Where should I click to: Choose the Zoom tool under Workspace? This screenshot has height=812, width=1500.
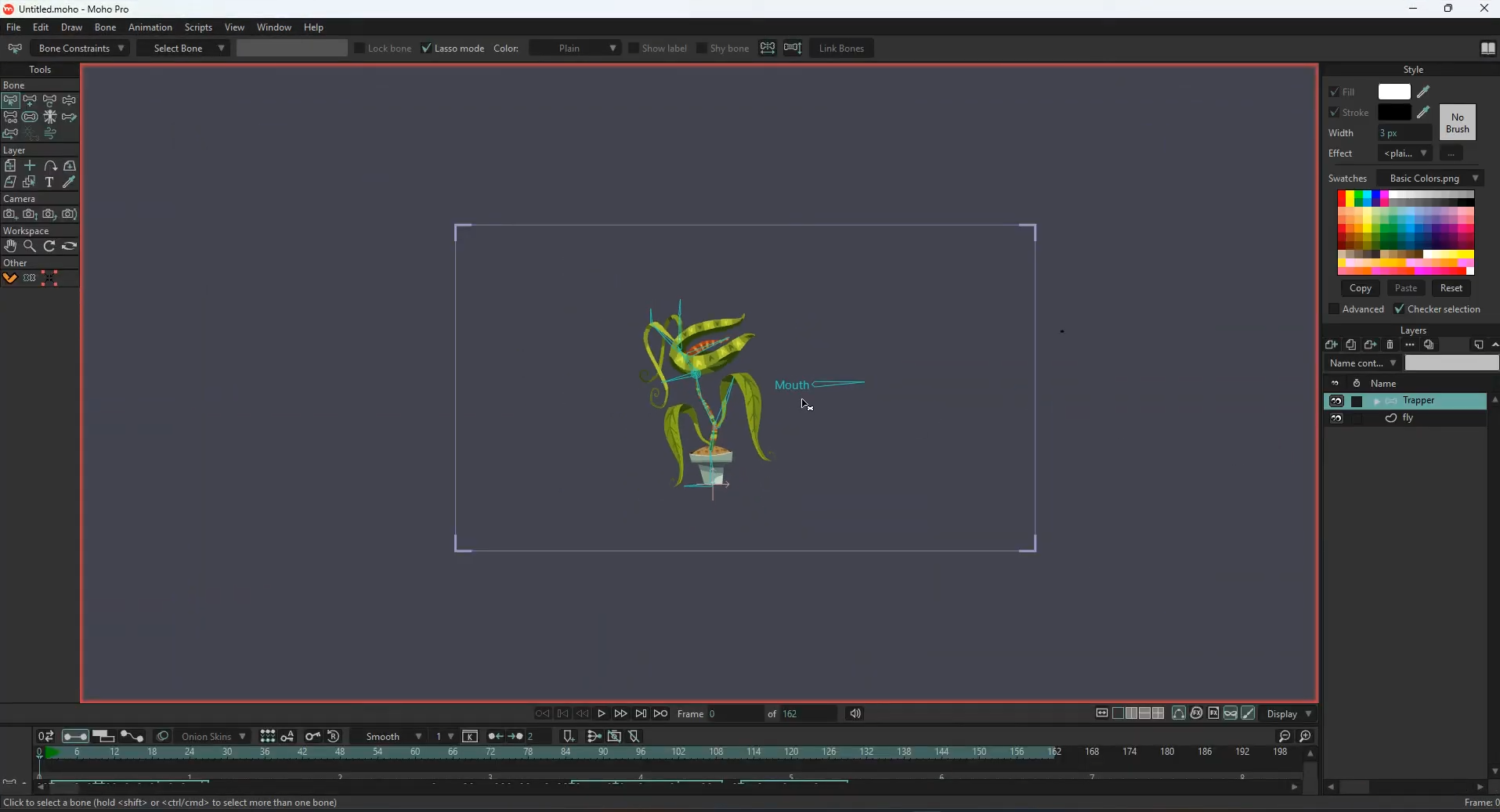(x=29, y=246)
